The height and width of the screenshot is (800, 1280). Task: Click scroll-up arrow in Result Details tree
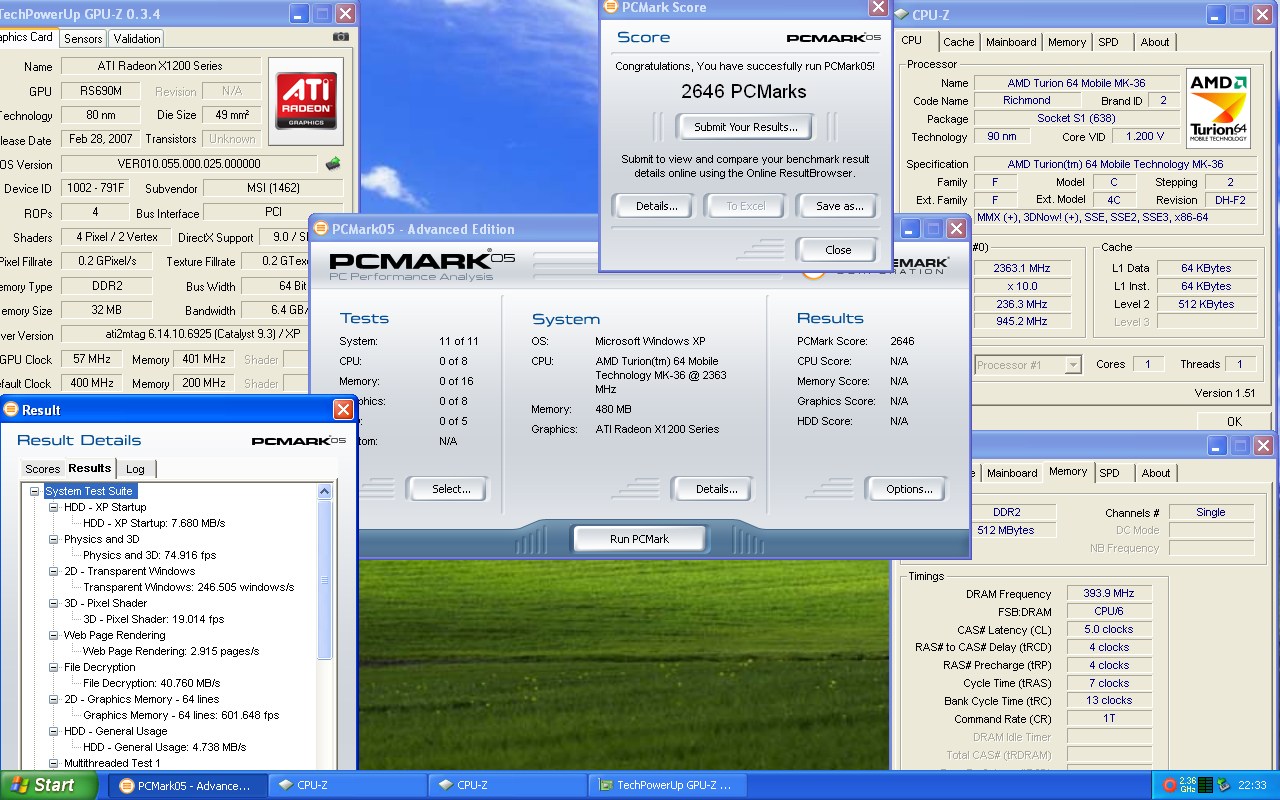[324, 491]
